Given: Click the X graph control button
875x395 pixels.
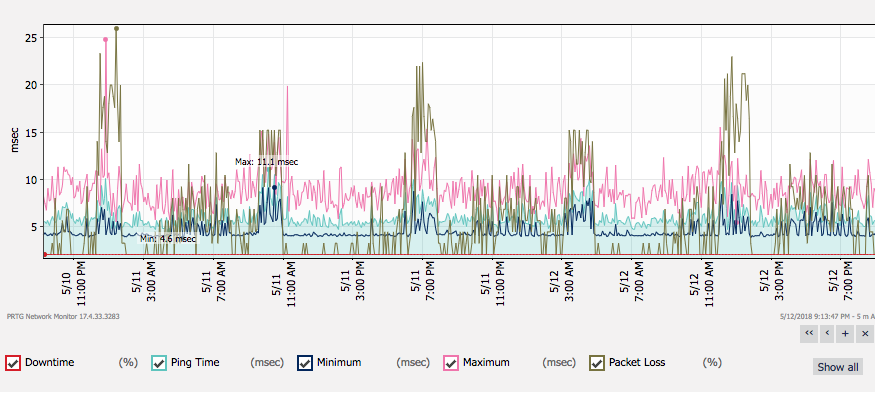Looking at the screenshot, I should click(x=865, y=334).
